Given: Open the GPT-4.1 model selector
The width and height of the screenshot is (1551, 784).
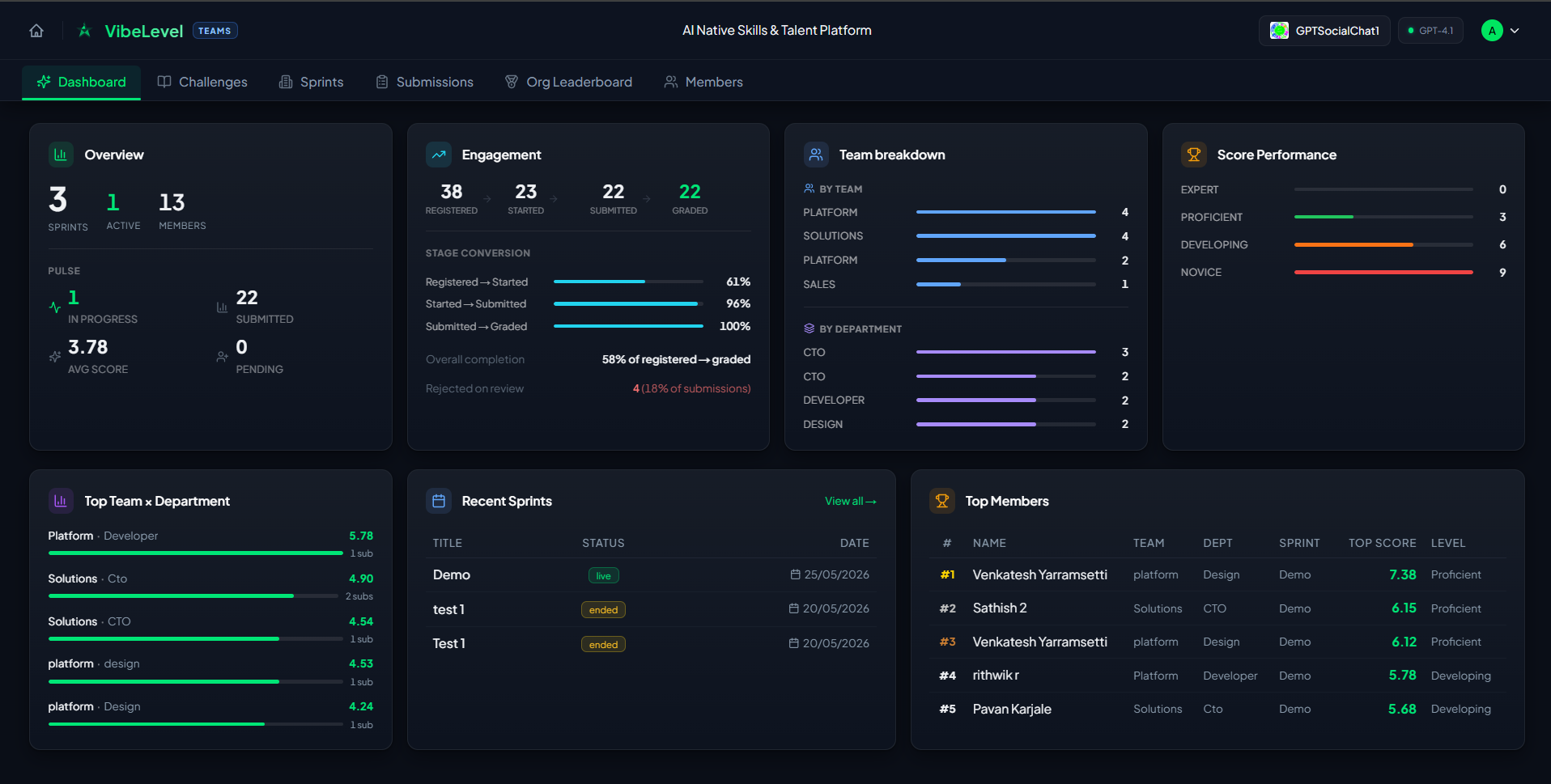Looking at the screenshot, I should point(1430,31).
